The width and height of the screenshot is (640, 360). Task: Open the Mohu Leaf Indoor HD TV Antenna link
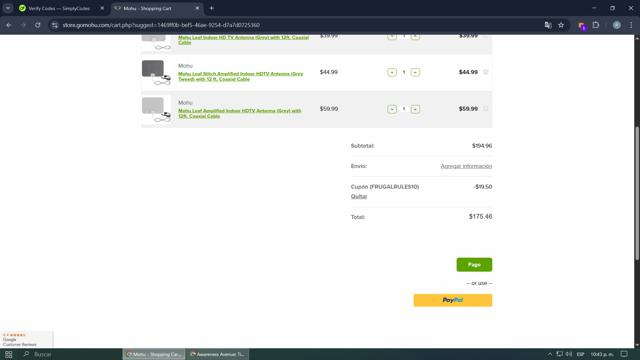click(243, 40)
